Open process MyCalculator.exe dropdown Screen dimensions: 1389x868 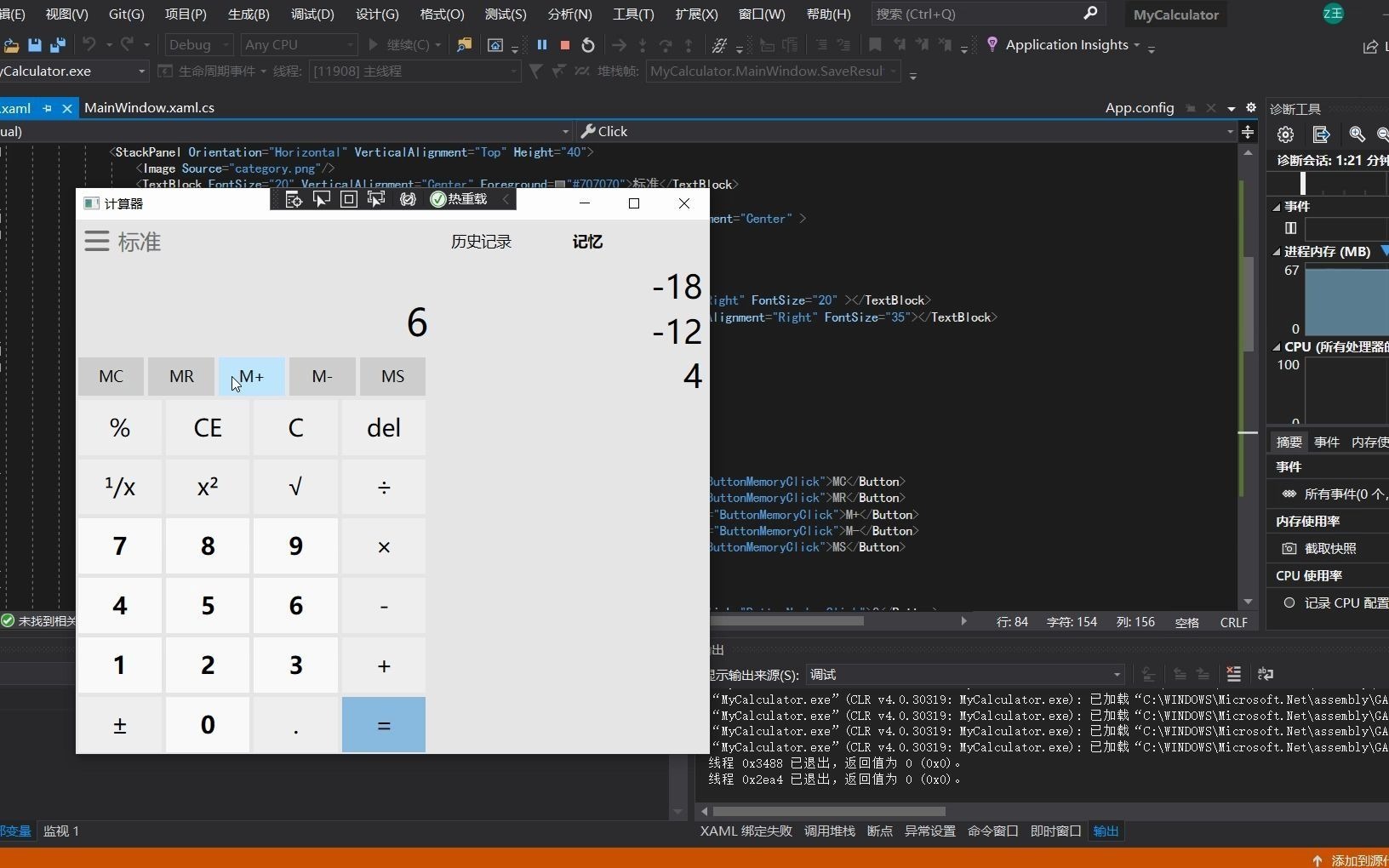point(74,71)
